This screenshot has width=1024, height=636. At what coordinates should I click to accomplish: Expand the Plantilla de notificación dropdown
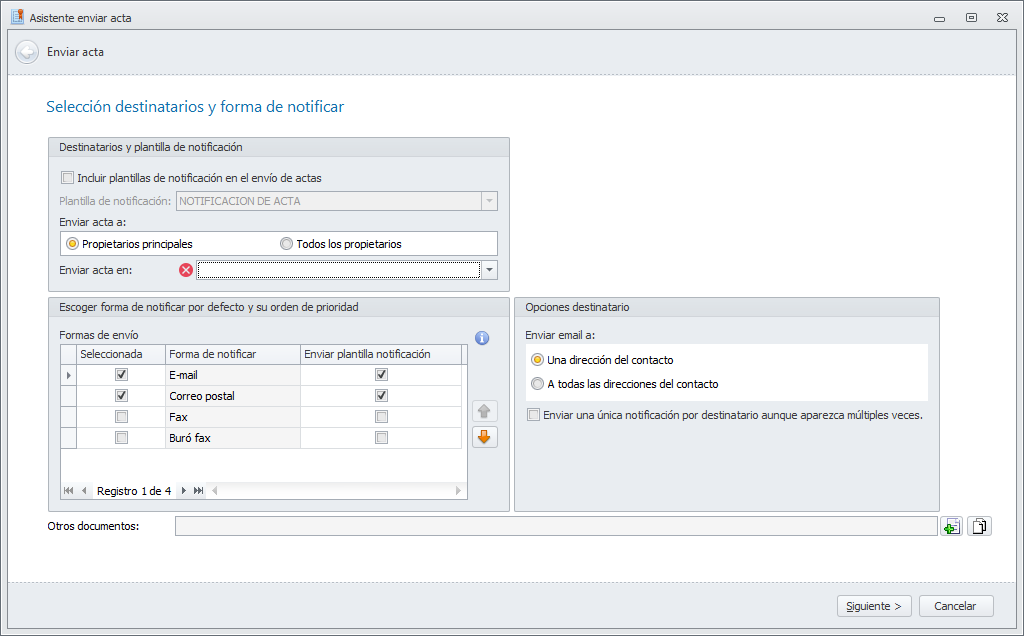pyautogui.click(x=489, y=201)
